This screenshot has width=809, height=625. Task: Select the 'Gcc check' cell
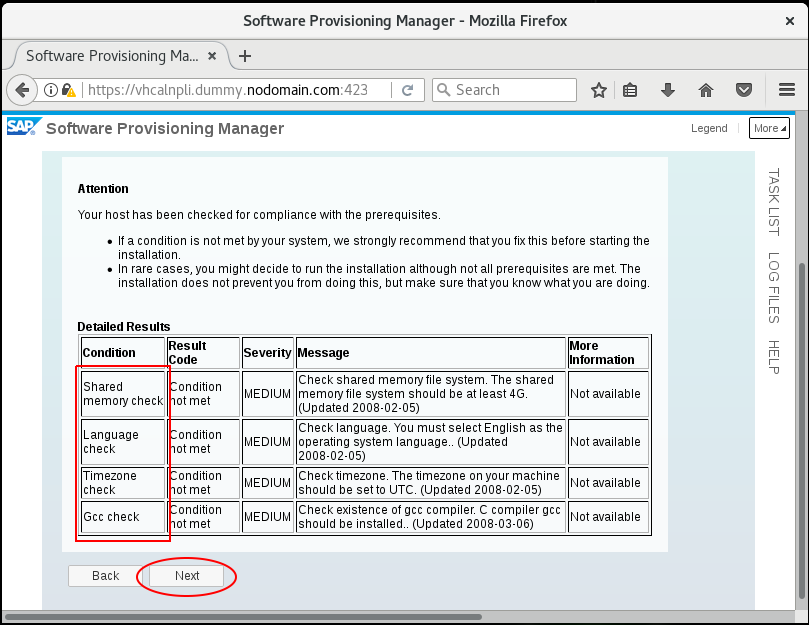coord(123,517)
